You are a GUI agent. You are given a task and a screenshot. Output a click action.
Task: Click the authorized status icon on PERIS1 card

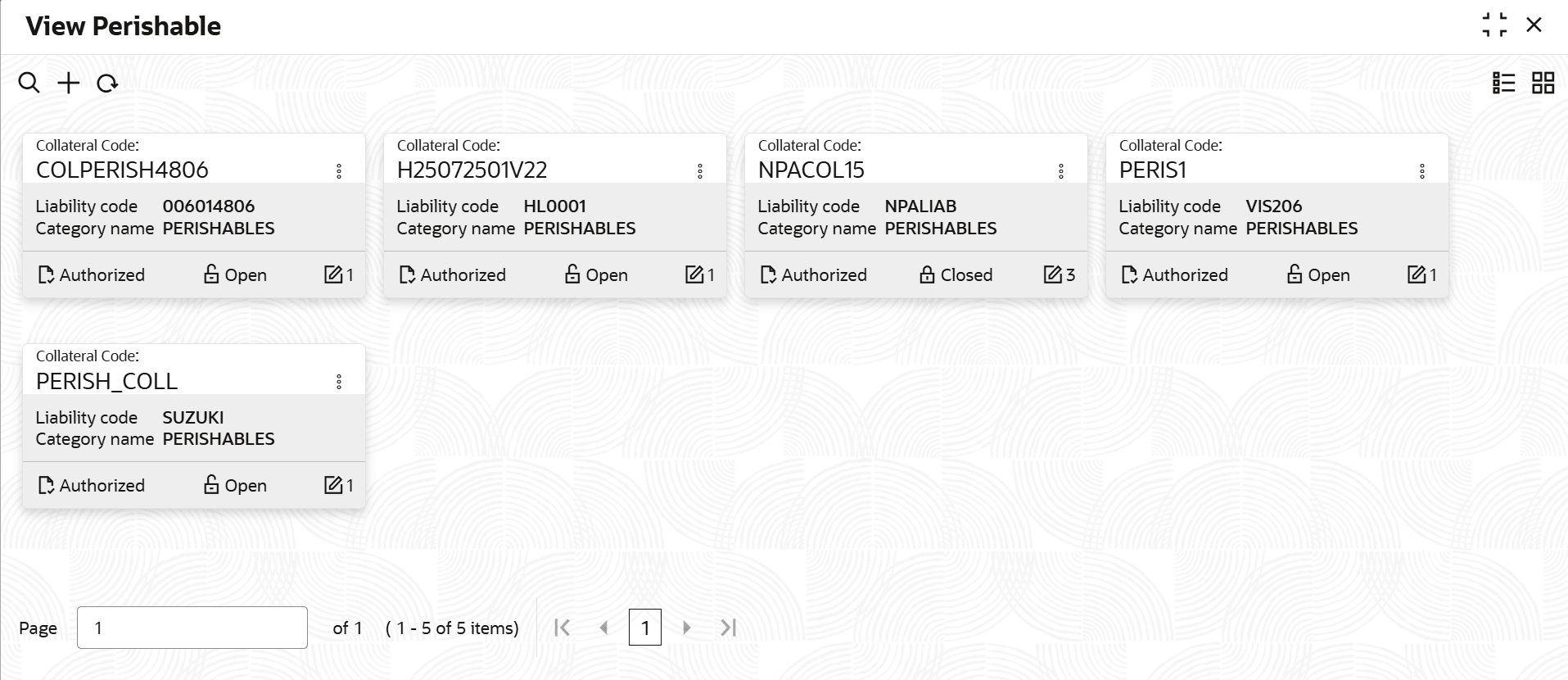click(x=1128, y=274)
